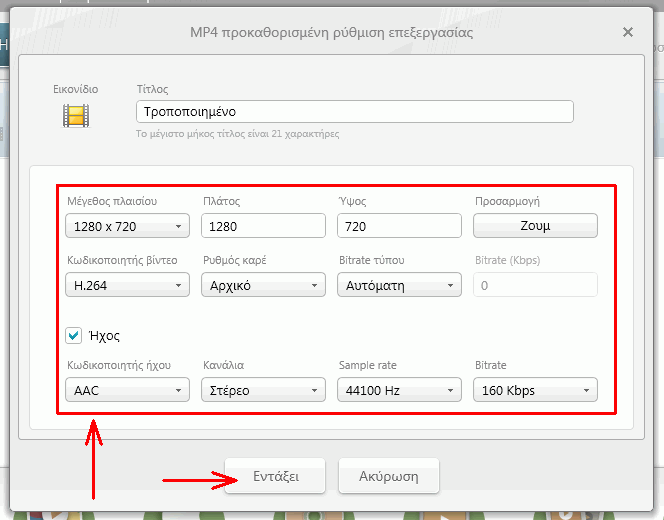664x520 pixels.
Task: Click the film strip preset icon
Action: (x=76, y=116)
